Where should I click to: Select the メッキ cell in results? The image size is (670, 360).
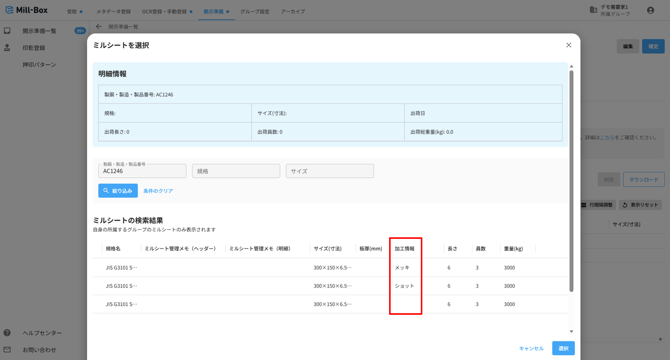point(402,267)
